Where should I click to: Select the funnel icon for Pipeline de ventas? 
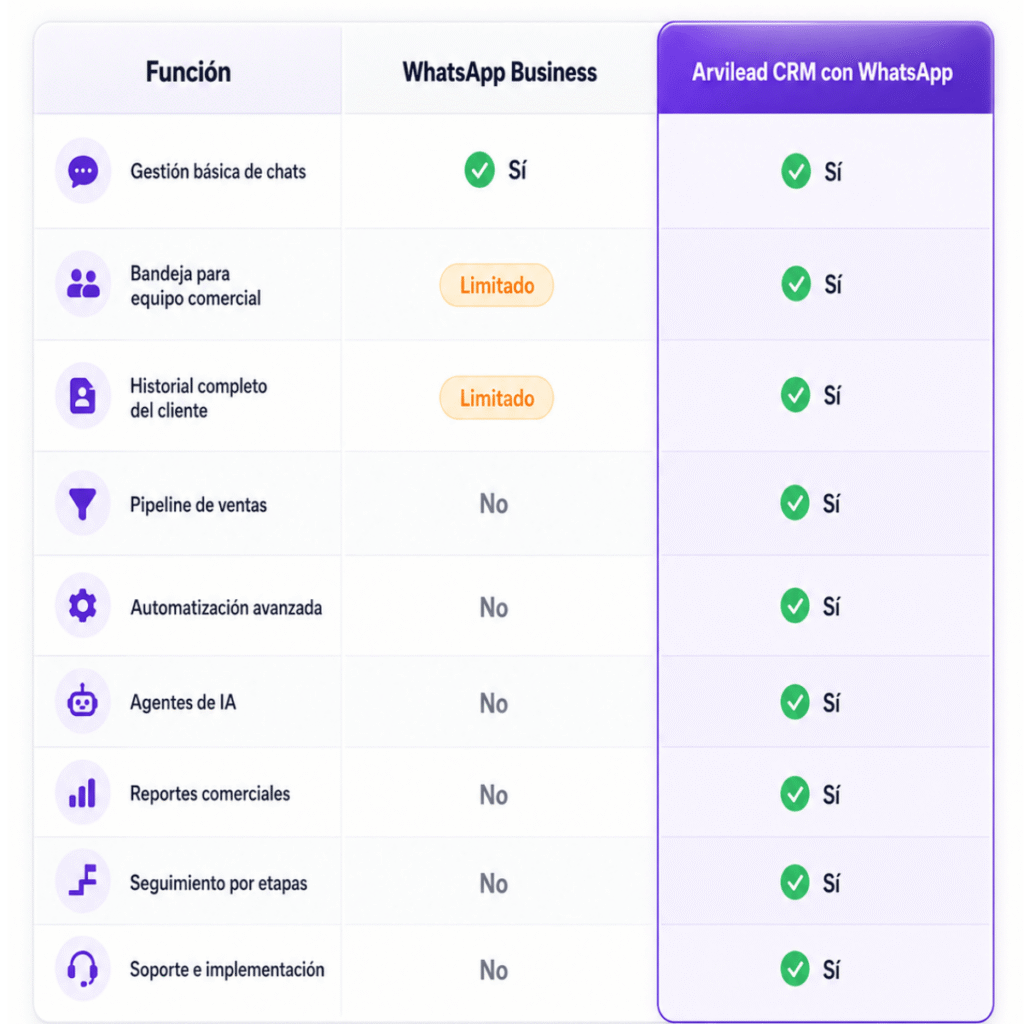[83, 504]
